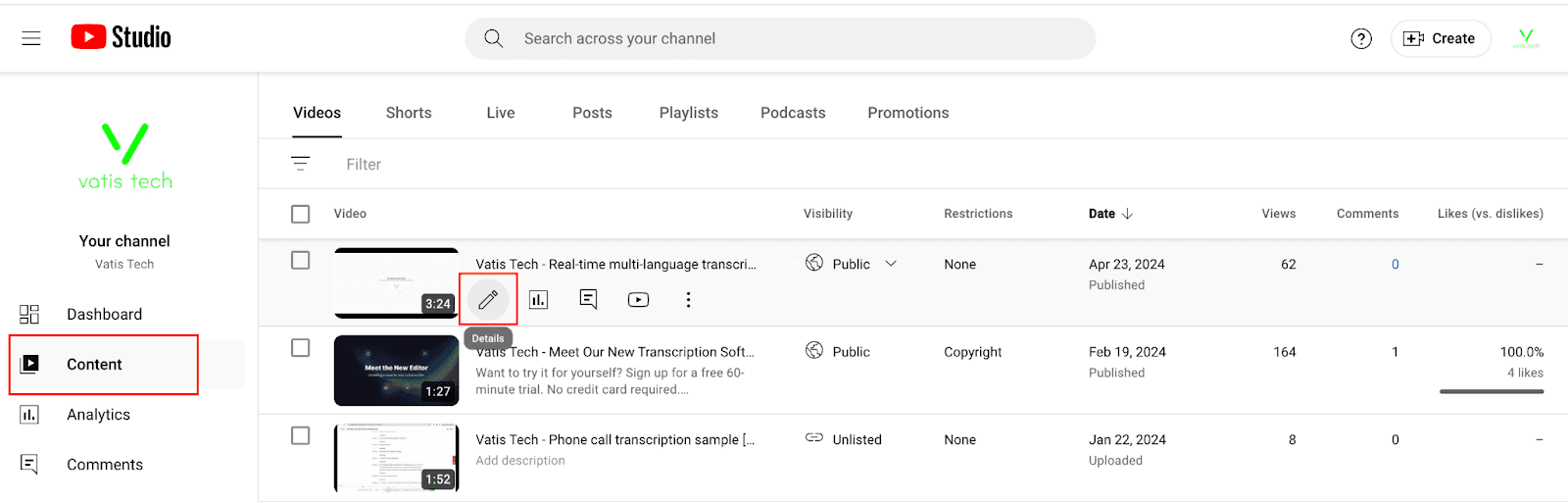Open Analytics icon for real-time transcription video
1568x502 pixels.
[x=538, y=299]
